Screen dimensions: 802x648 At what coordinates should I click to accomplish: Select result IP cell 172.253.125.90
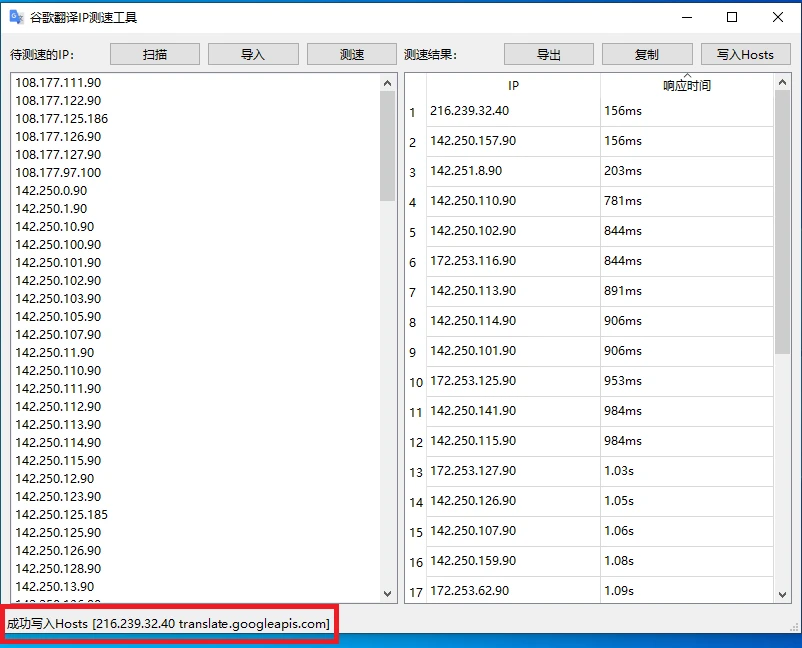tap(514, 381)
